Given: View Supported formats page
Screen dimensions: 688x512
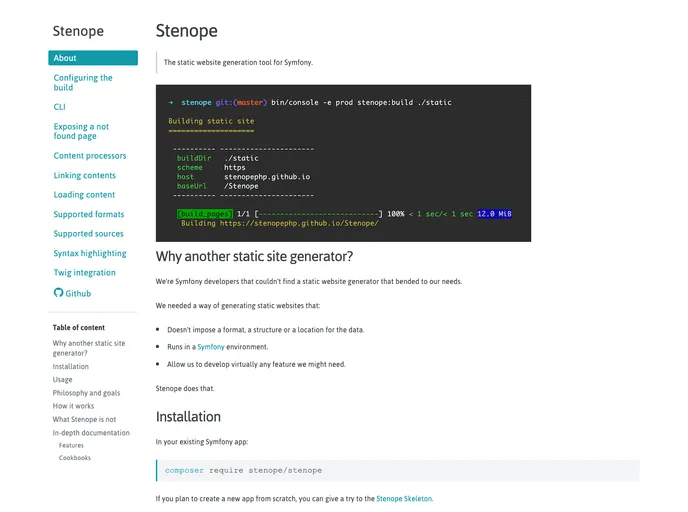Looking at the screenshot, I should (89, 214).
